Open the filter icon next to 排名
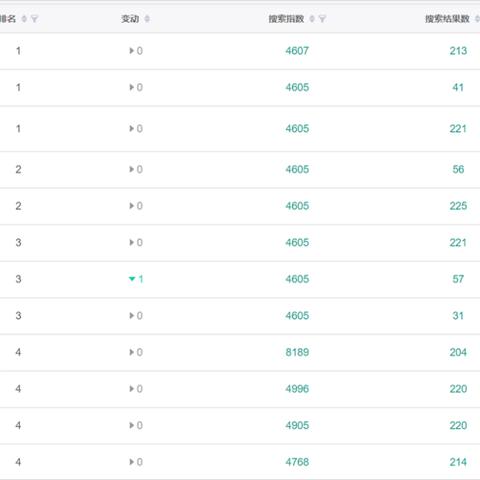 [34, 19]
